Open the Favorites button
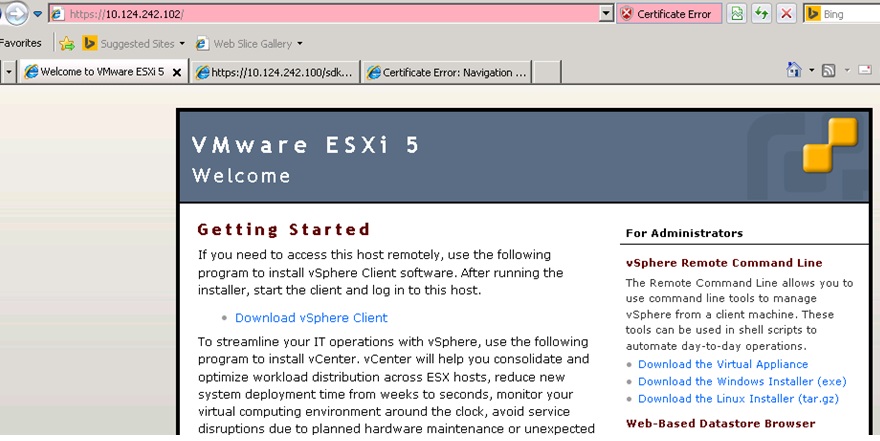880x441 pixels. pyautogui.click(x=21, y=43)
